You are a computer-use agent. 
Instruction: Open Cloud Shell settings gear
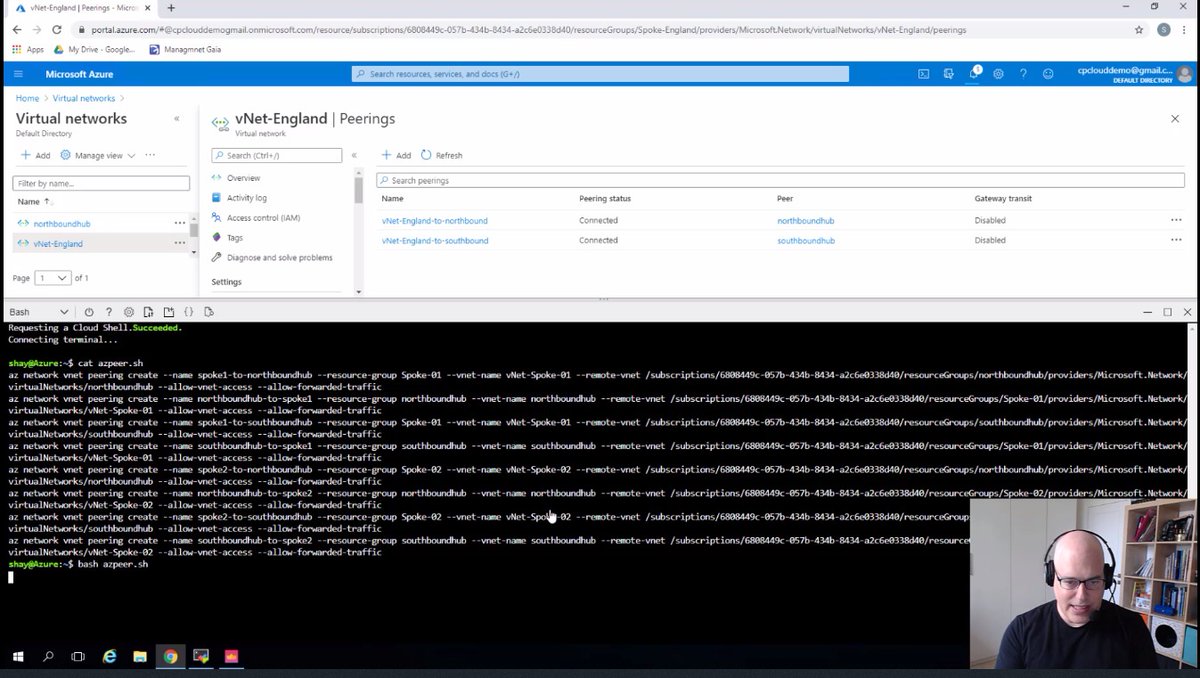pyautogui.click(x=128, y=312)
